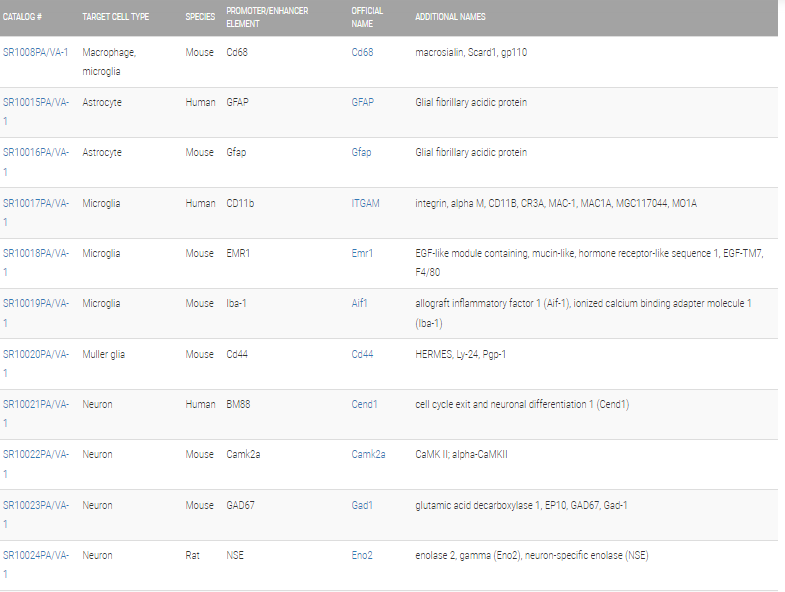Open catalog link SR10018PA/VA-1

(x=36, y=262)
